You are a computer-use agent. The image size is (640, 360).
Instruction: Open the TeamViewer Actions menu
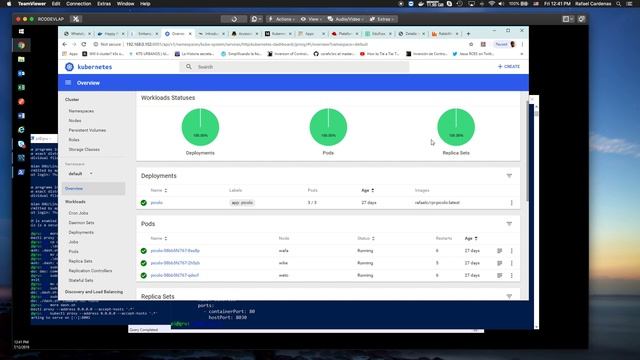(282, 19)
